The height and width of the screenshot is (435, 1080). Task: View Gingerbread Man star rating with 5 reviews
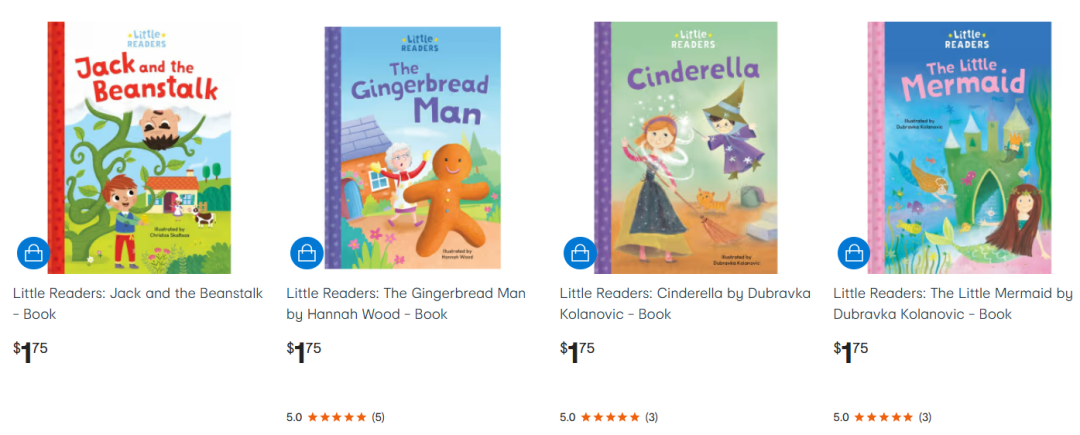(335, 417)
